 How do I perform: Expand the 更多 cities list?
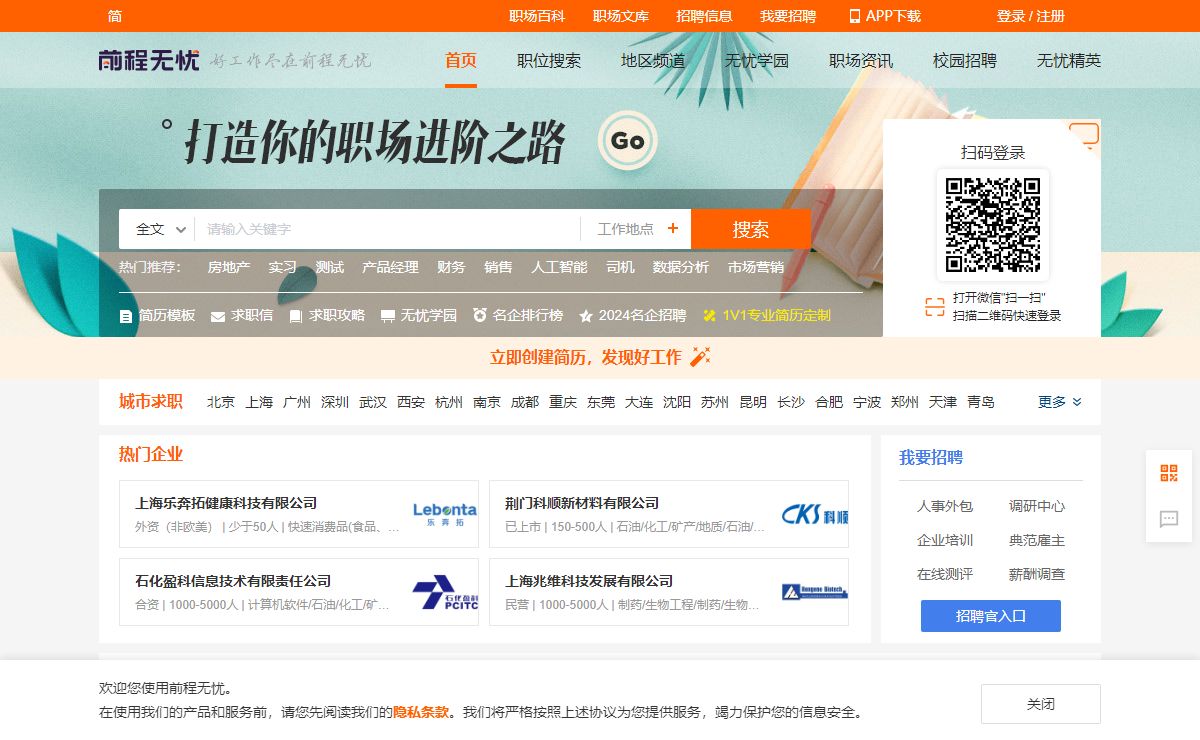pyautogui.click(x=1059, y=402)
